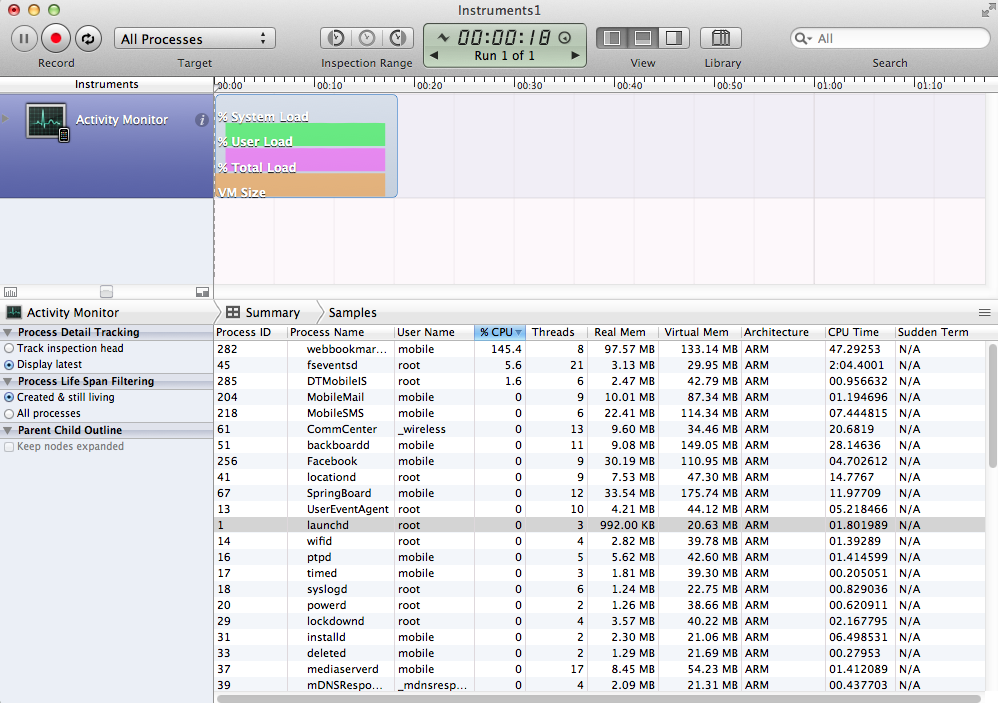Sort by Process ID column header
998x703 pixels.
tap(251, 332)
